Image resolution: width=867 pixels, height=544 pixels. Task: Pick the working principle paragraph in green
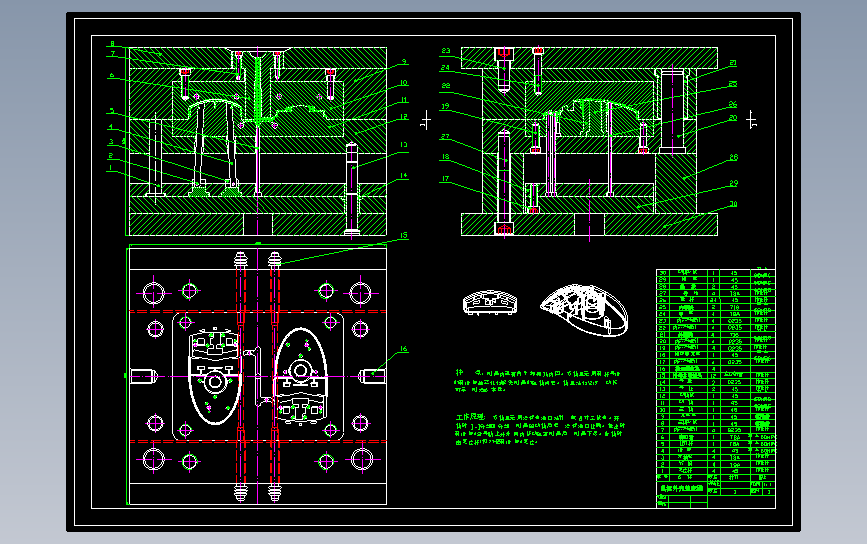(540, 430)
